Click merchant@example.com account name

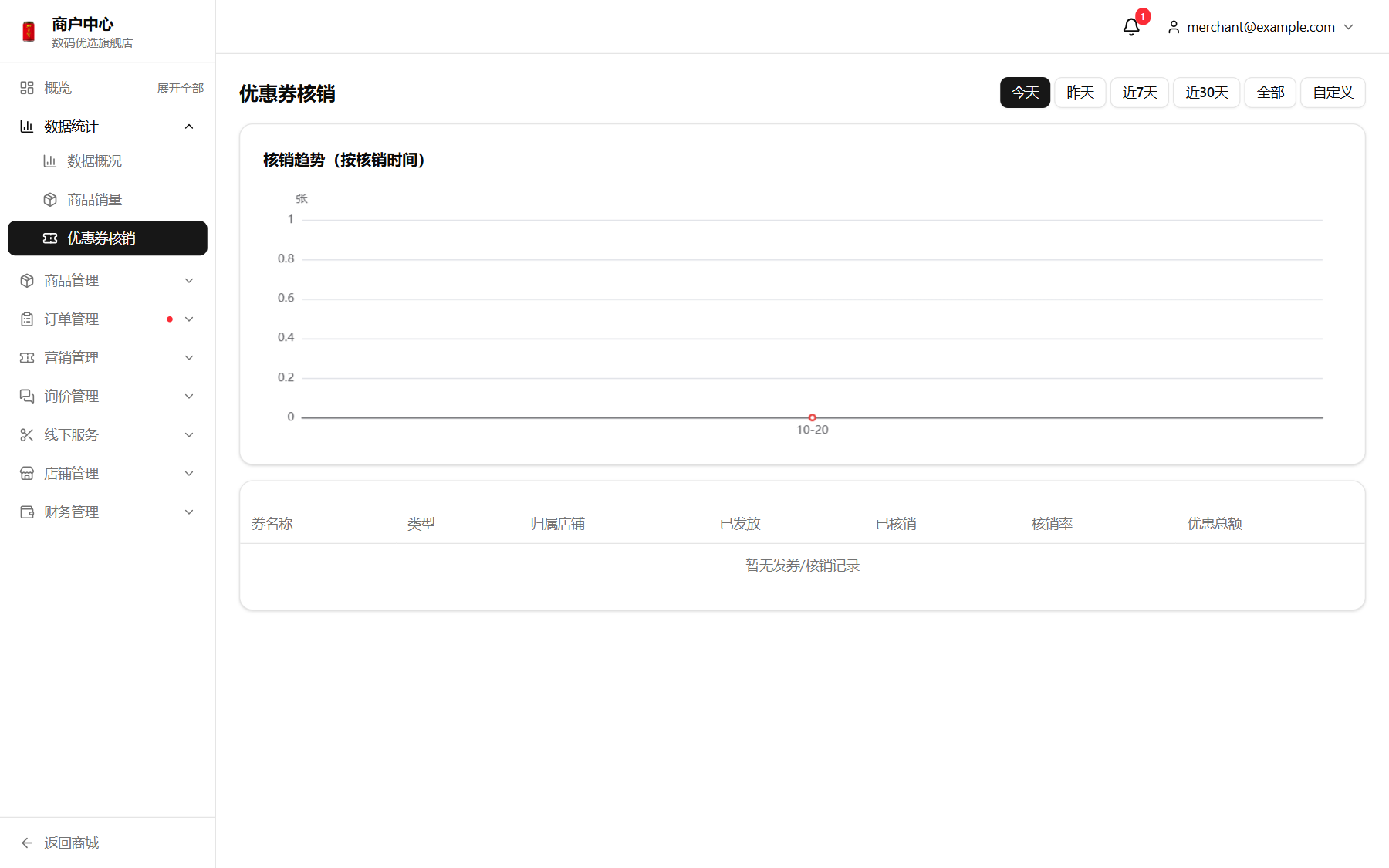click(1261, 27)
